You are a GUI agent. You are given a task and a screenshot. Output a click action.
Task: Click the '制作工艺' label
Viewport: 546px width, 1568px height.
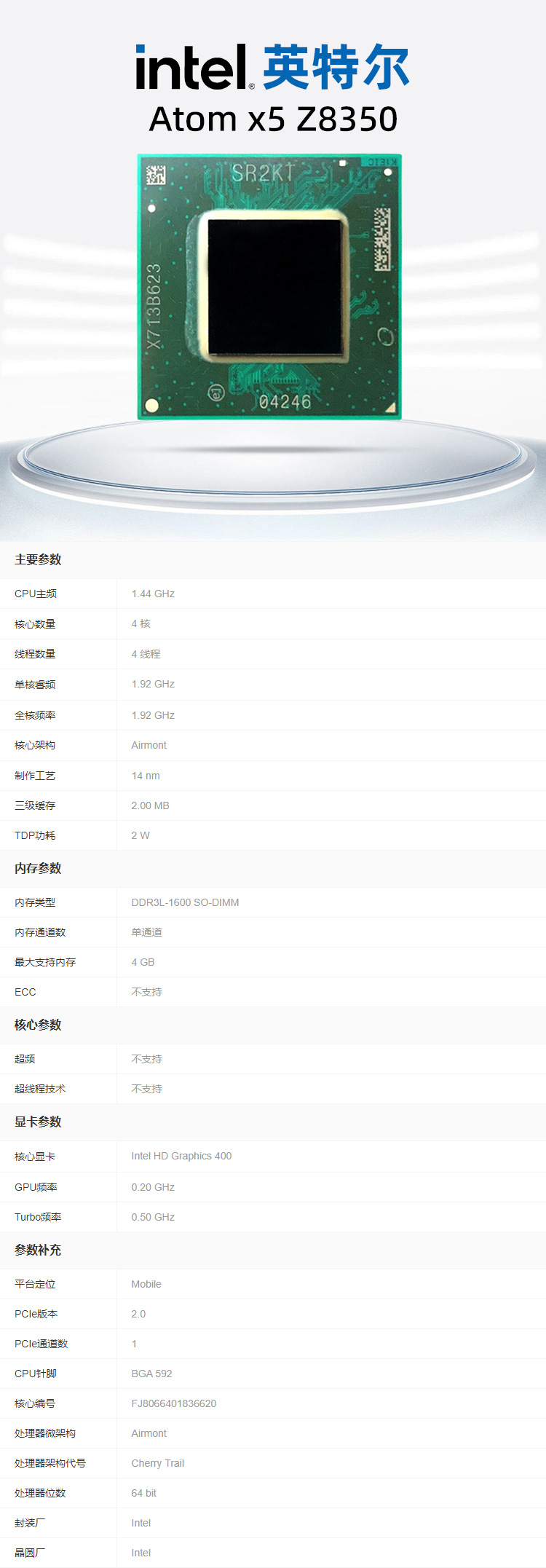click(x=35, y=776)
